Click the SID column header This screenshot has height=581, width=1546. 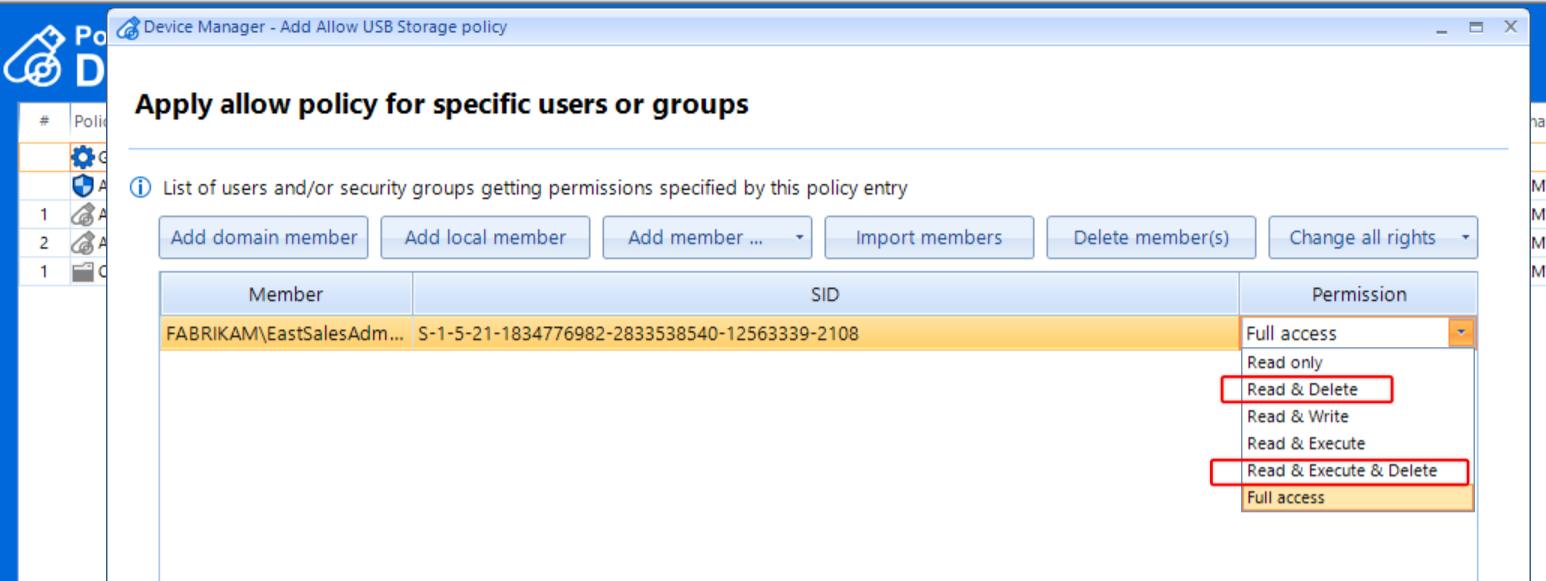pos(825,295)
